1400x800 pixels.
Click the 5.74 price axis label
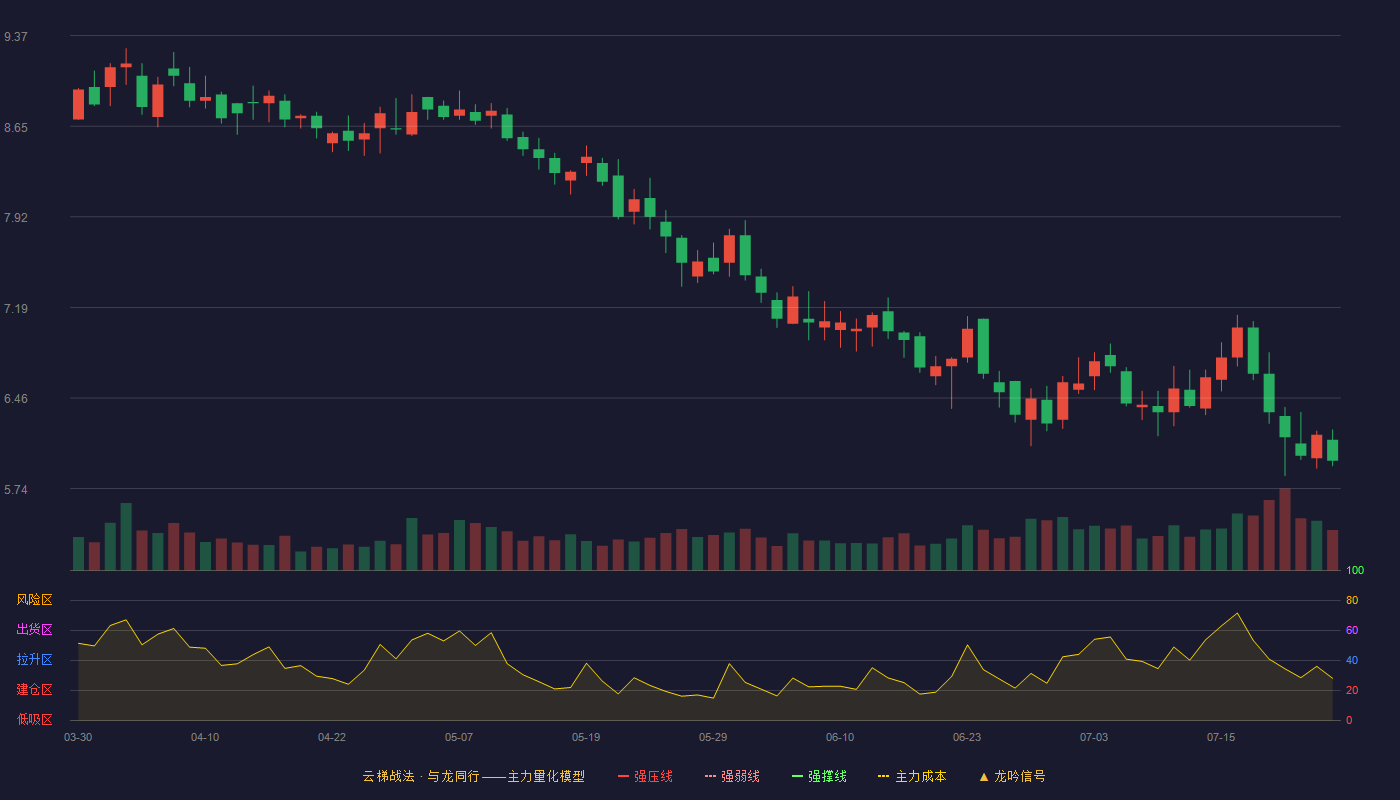pyautogui.click(x=16, y=490)
